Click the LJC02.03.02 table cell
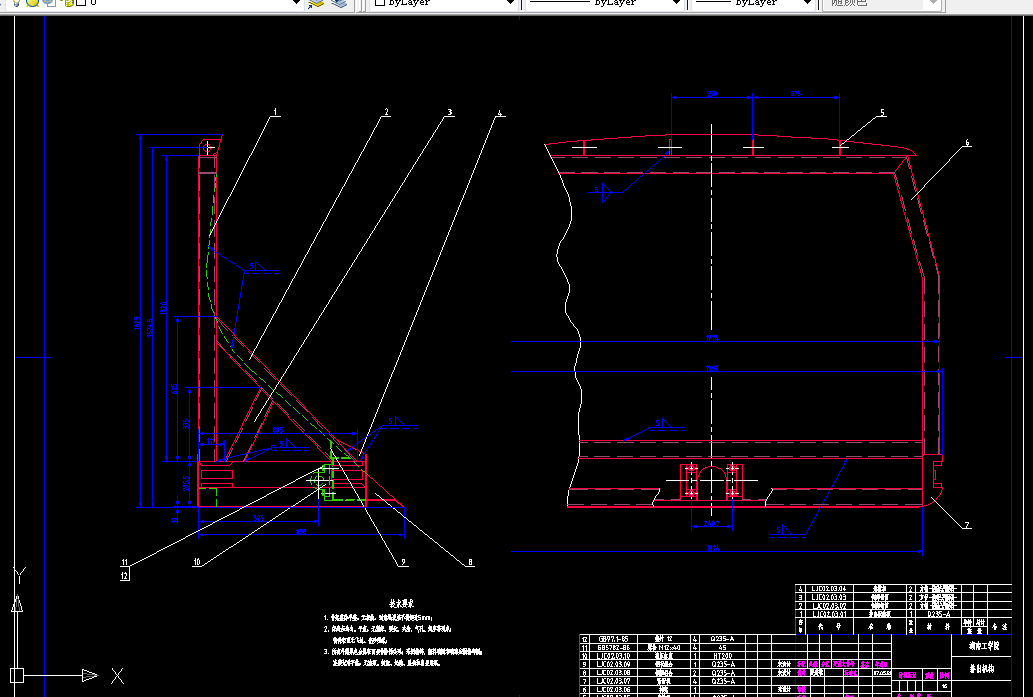1033x697 pixels. point(829,605)
